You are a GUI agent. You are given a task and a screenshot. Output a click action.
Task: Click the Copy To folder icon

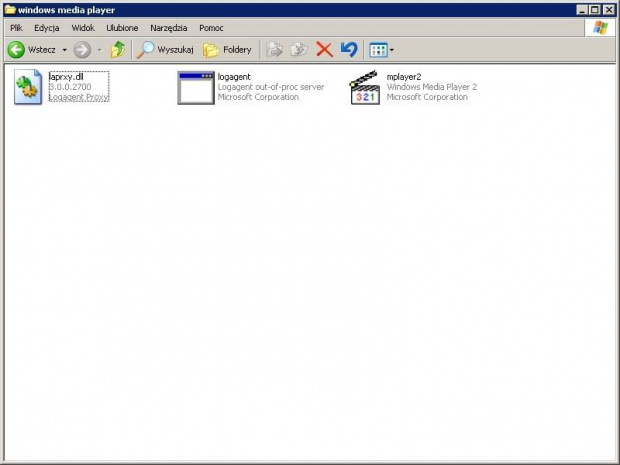click(x=299, y=50)
